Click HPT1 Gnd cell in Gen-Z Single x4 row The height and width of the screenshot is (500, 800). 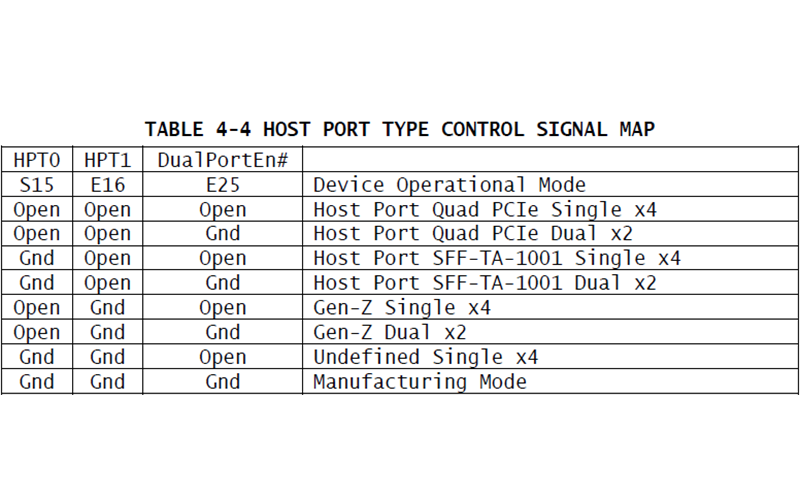tap(108, 307)
